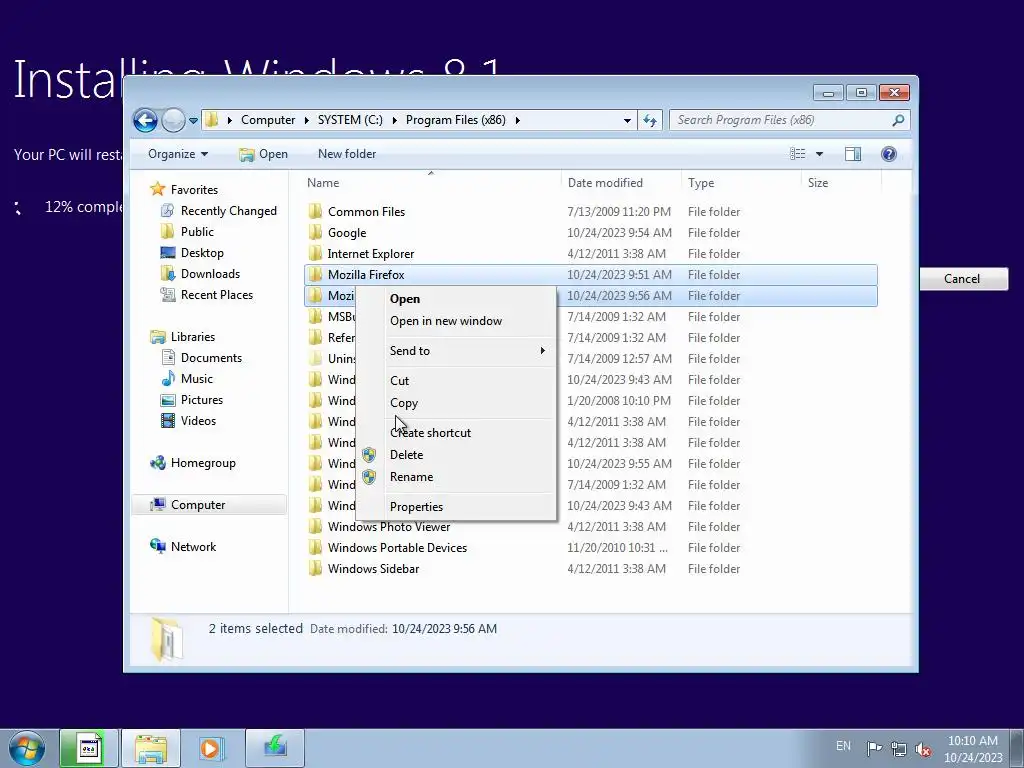This screenshot has height=768, width=1024.
Task: Click the volume tray icon
Action: [923, 749]
